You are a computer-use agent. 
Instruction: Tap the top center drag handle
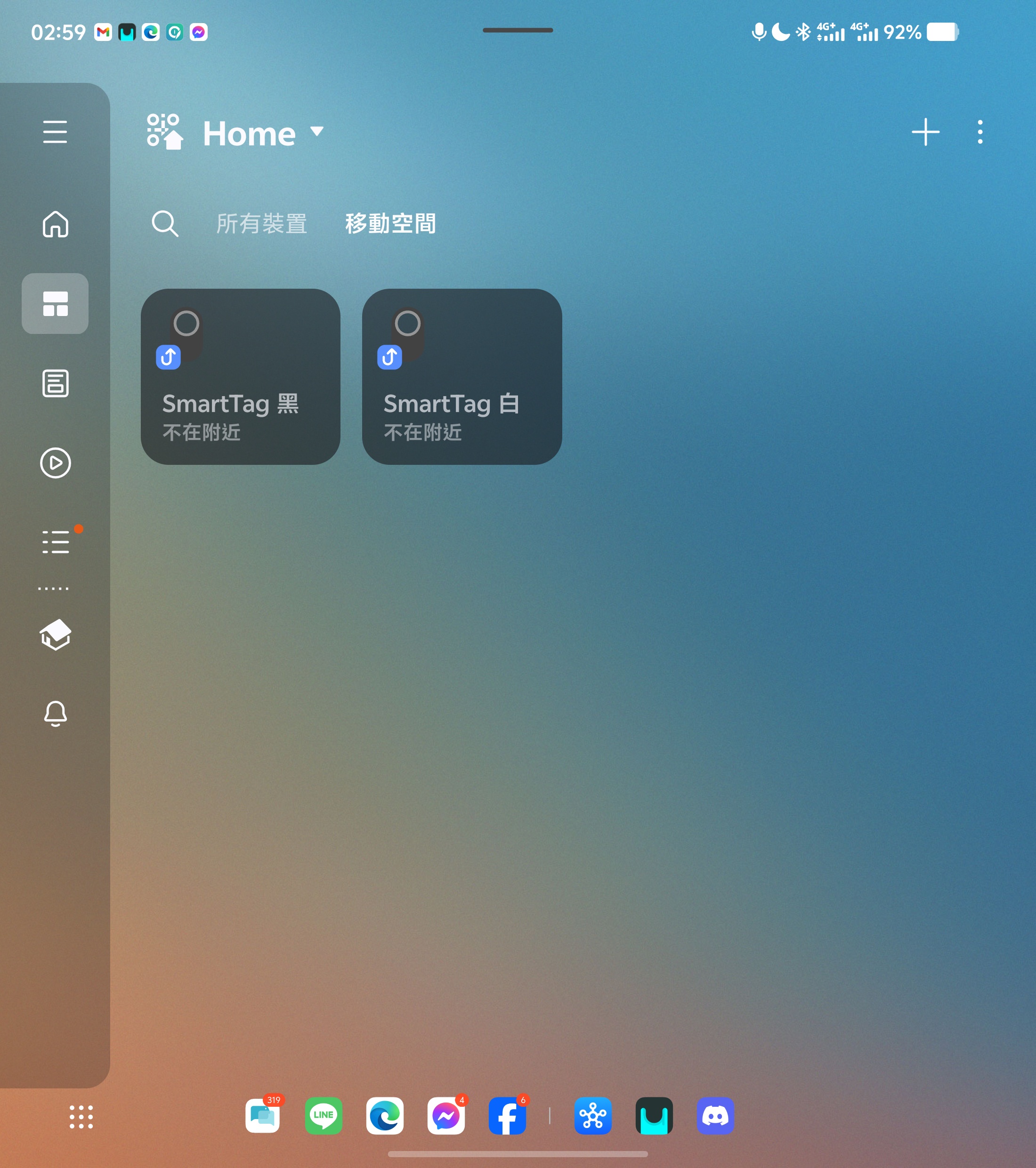518,30
